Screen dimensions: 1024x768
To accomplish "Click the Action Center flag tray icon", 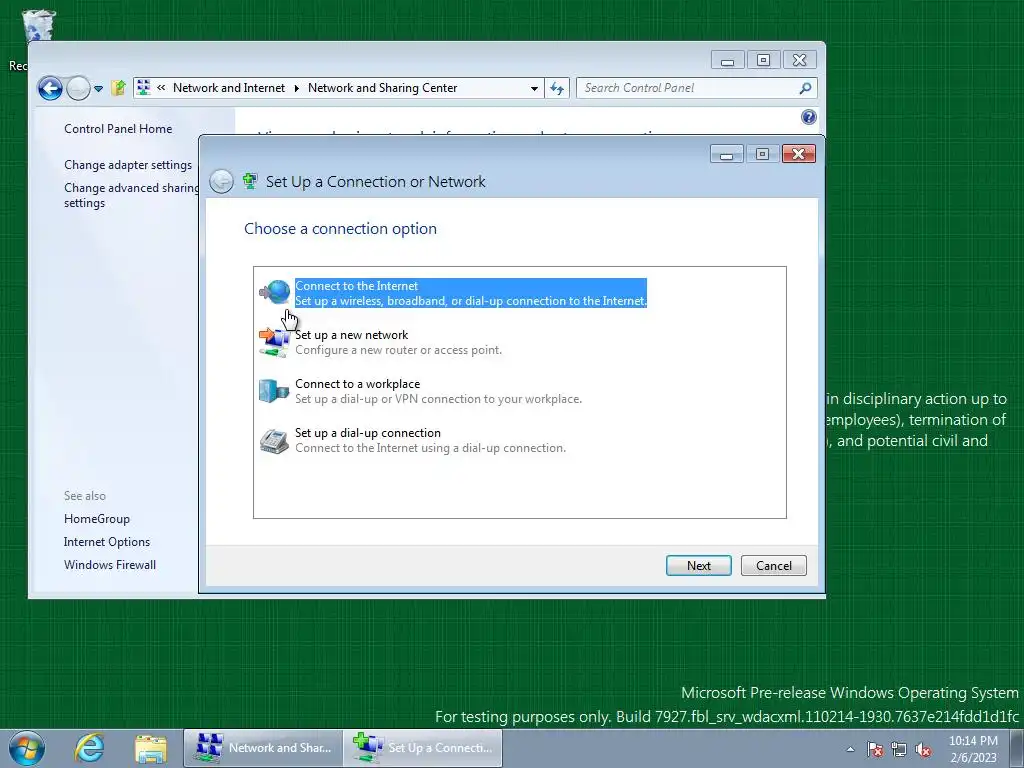I will coord(874,749).
